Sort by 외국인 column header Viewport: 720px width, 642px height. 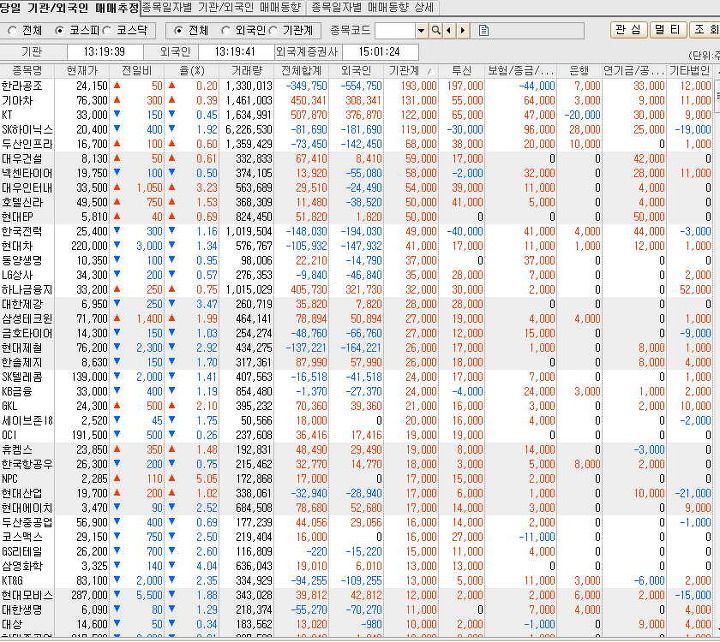[356, 71]
